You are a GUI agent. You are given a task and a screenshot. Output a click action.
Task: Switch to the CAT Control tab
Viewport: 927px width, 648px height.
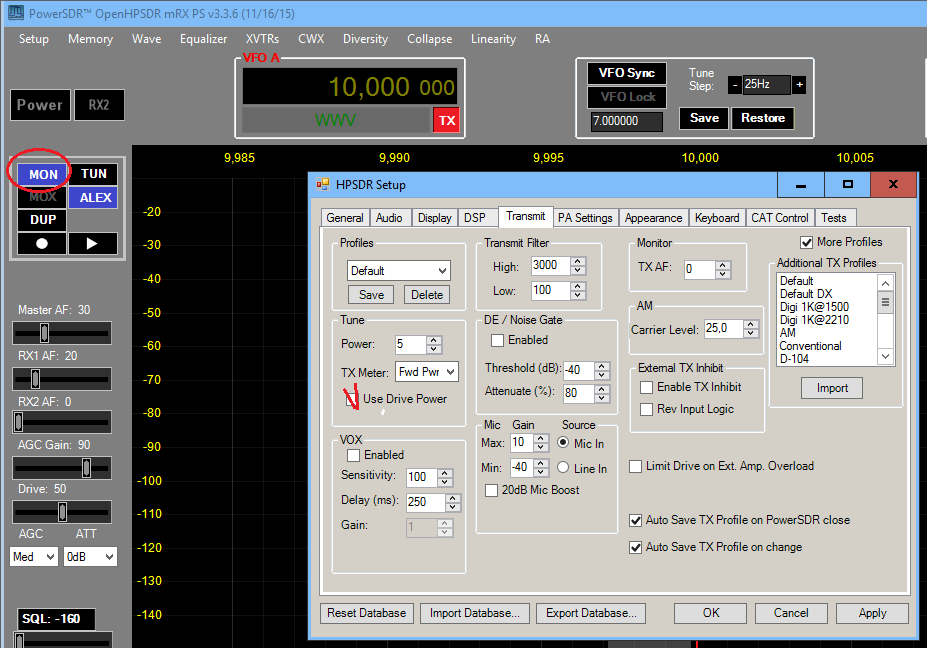pyautogui.click(x=779, y=218)
